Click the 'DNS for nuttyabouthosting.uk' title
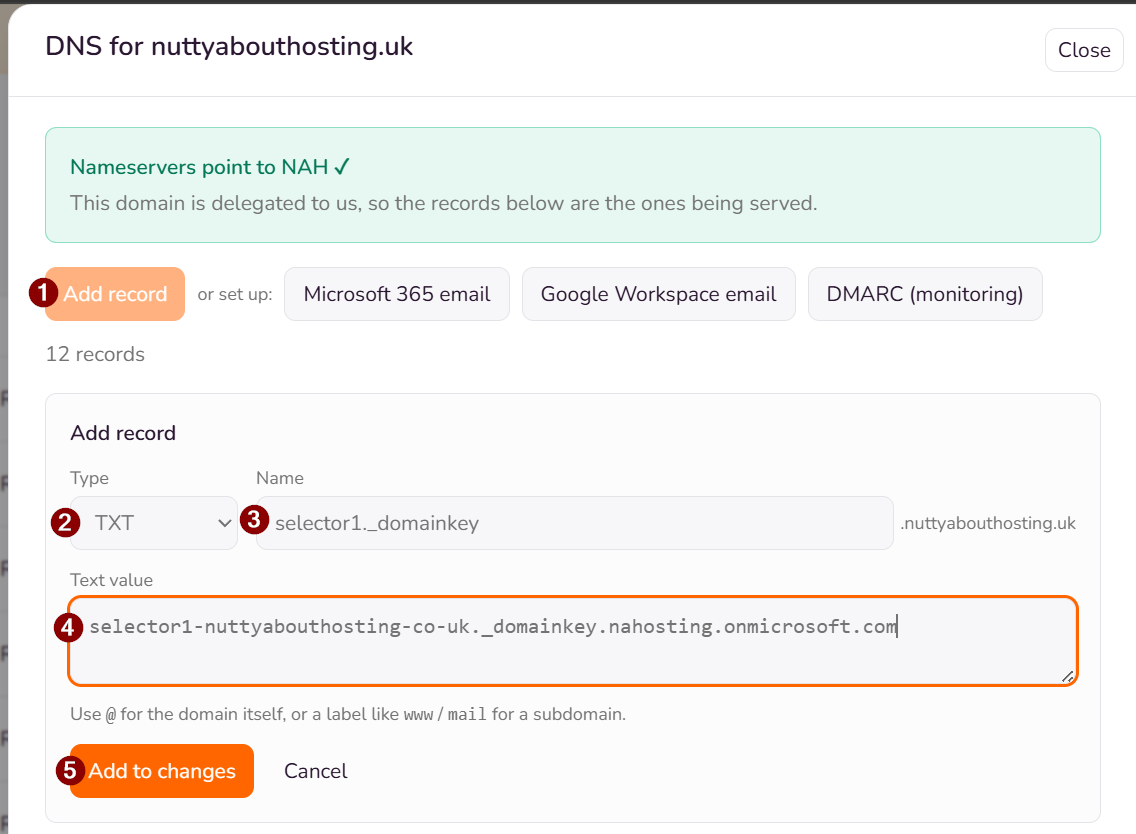Image resolution: width=1136 pixels, height=834 pixels. point(229,46)
